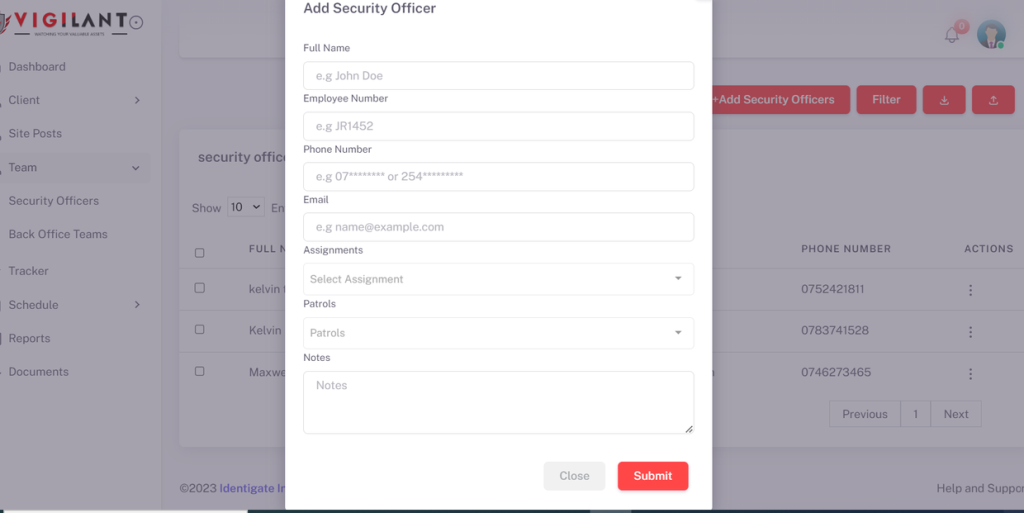Viewport: 1024px width, 513px height.
Task: Open the notifications bell icon
Action: [952, 35]
